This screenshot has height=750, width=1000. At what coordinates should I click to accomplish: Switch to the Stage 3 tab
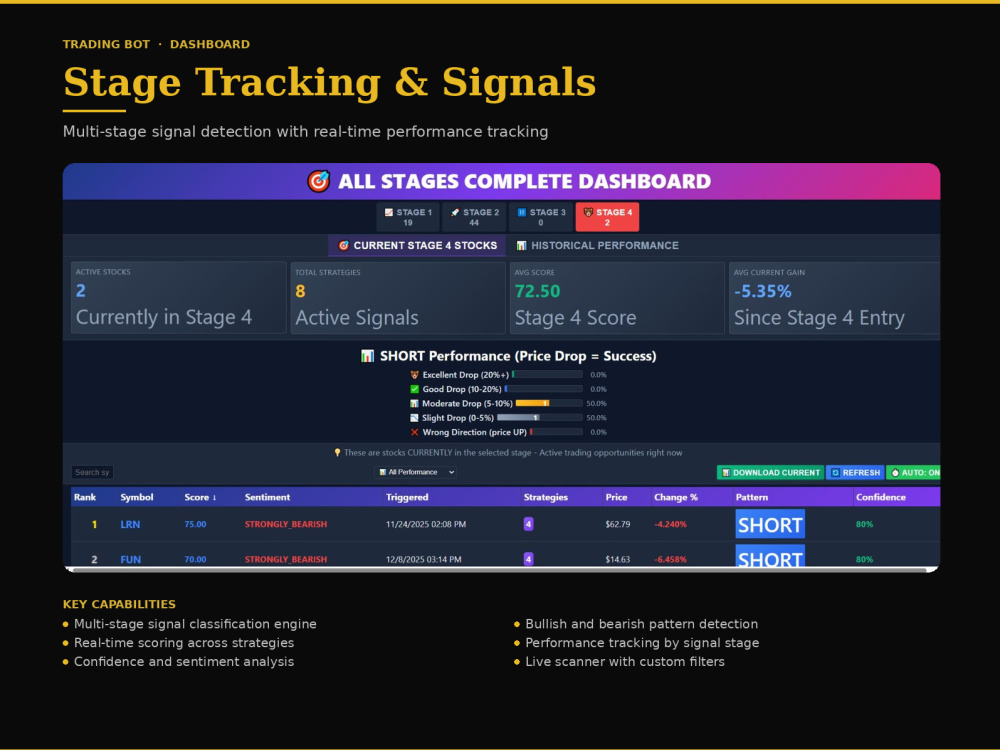pos(541,217)
